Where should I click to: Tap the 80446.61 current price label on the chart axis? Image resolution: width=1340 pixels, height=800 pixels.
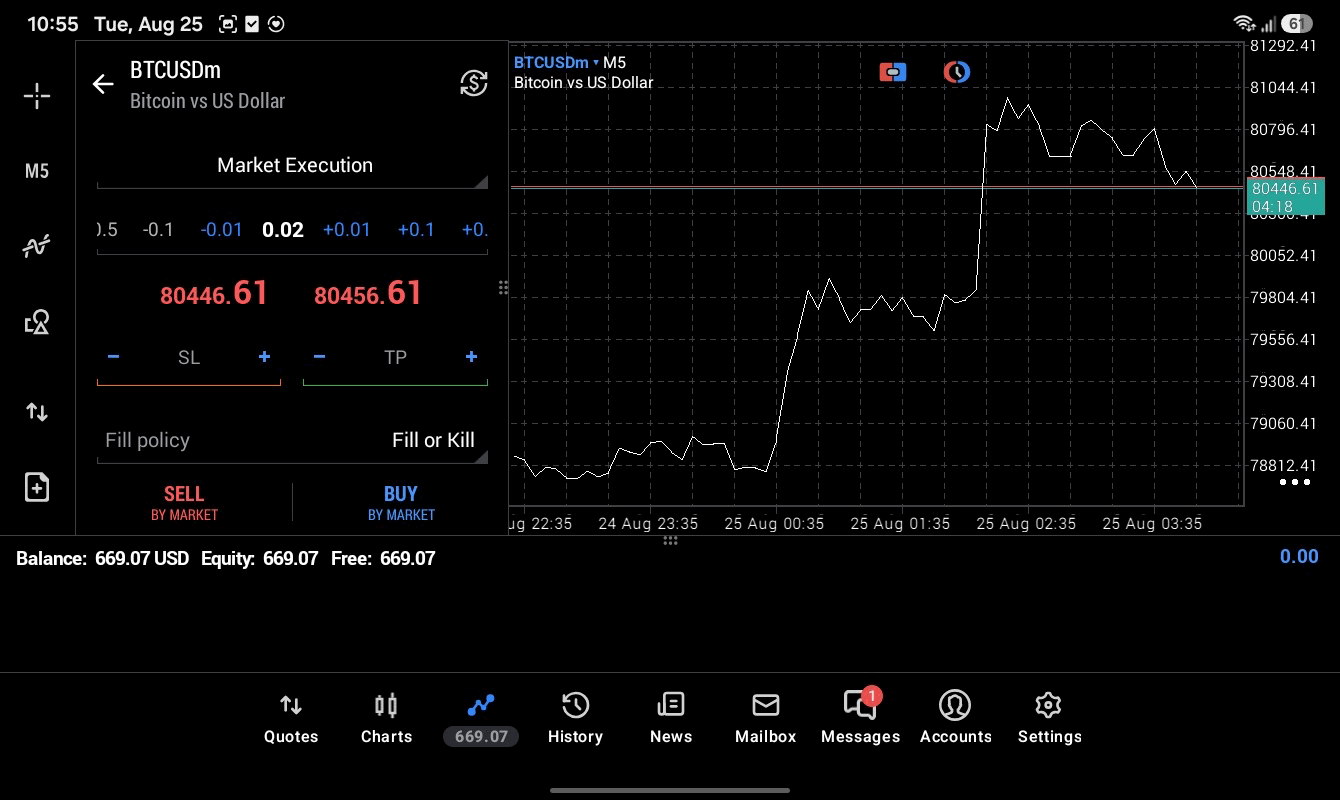(1286, 196)
